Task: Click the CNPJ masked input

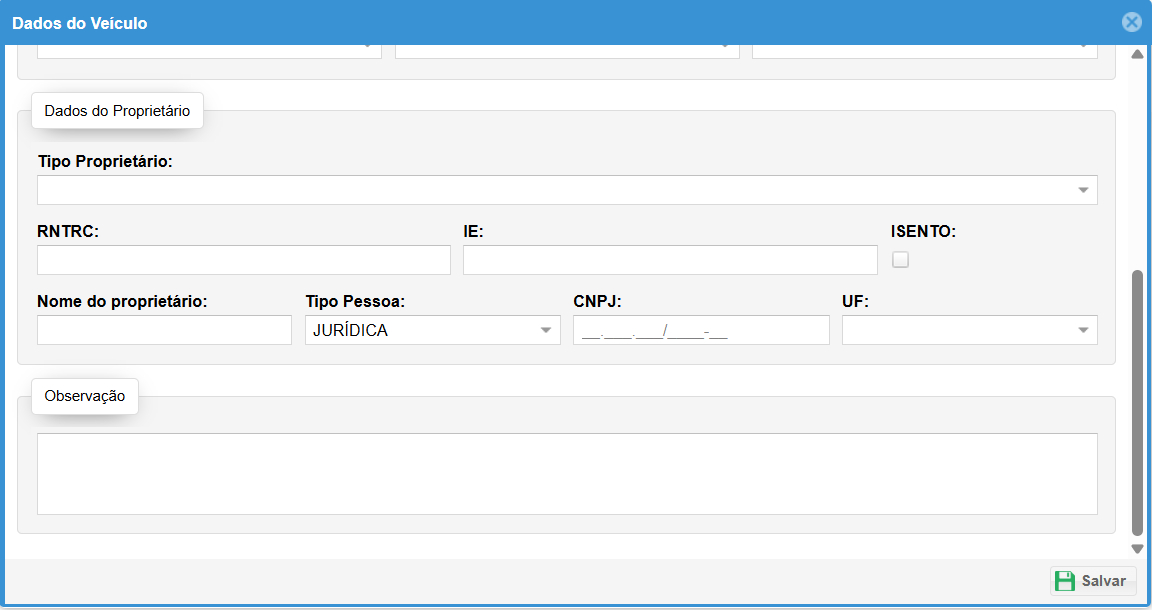Action: click(x=701, y=330)
